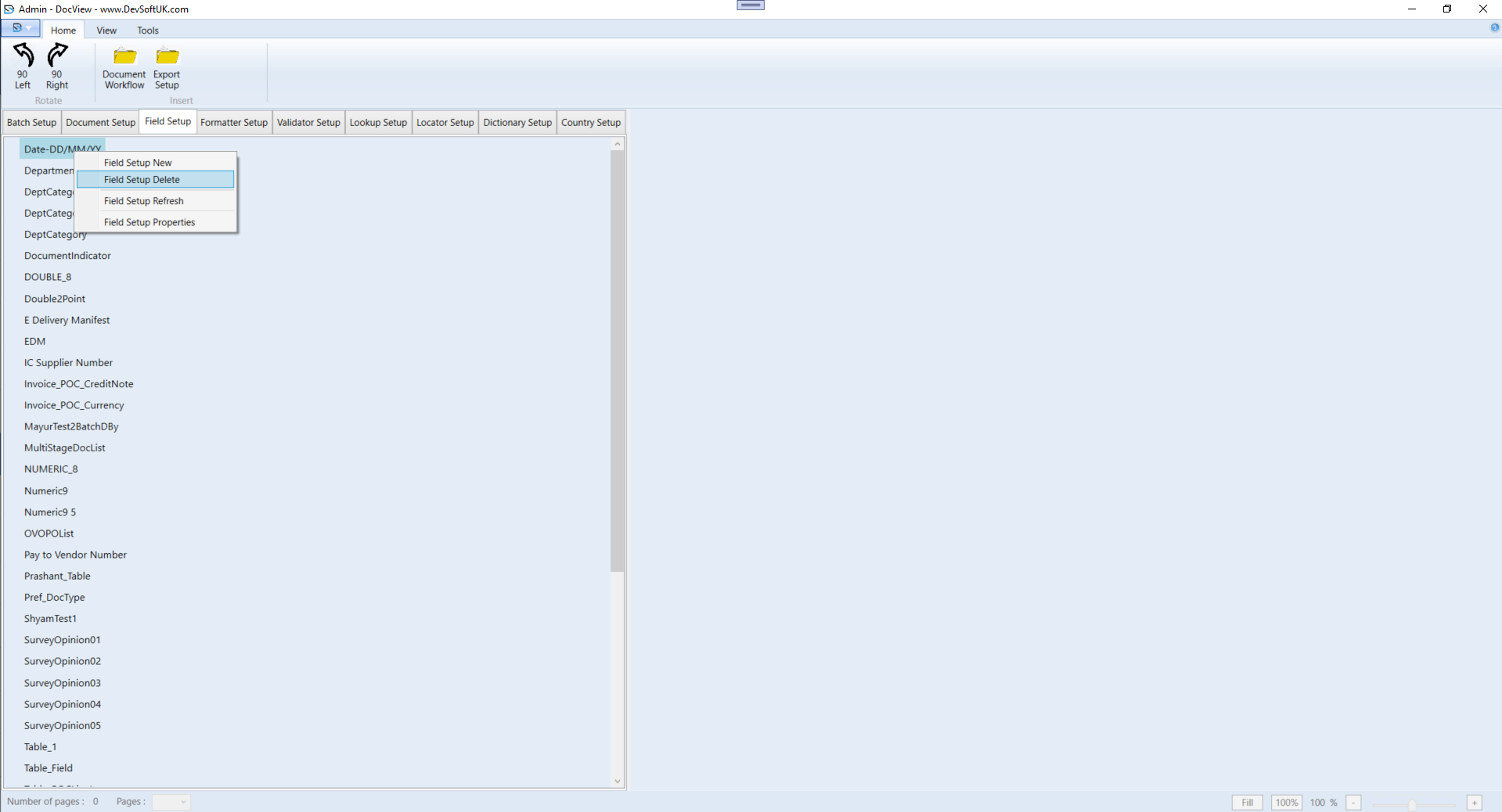The height and width of the screenshot is (812, 1502).
Task: Open the Document Setup tab
Action: (x=100, y=123)
